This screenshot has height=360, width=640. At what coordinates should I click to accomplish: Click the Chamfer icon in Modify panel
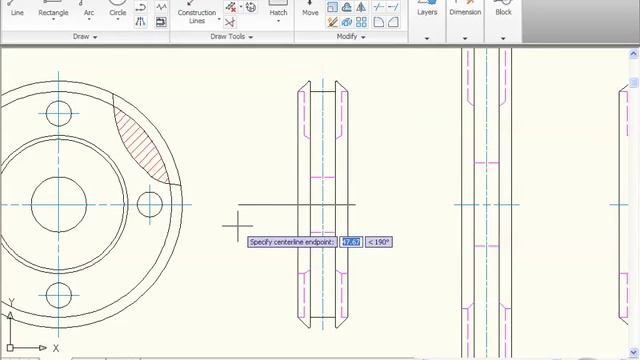coord(393,22)
